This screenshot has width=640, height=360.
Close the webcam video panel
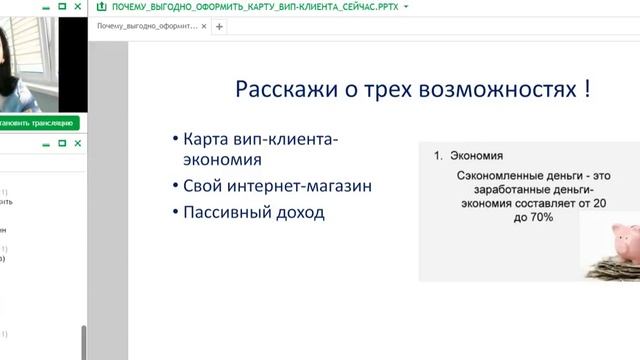pos(78,7)
